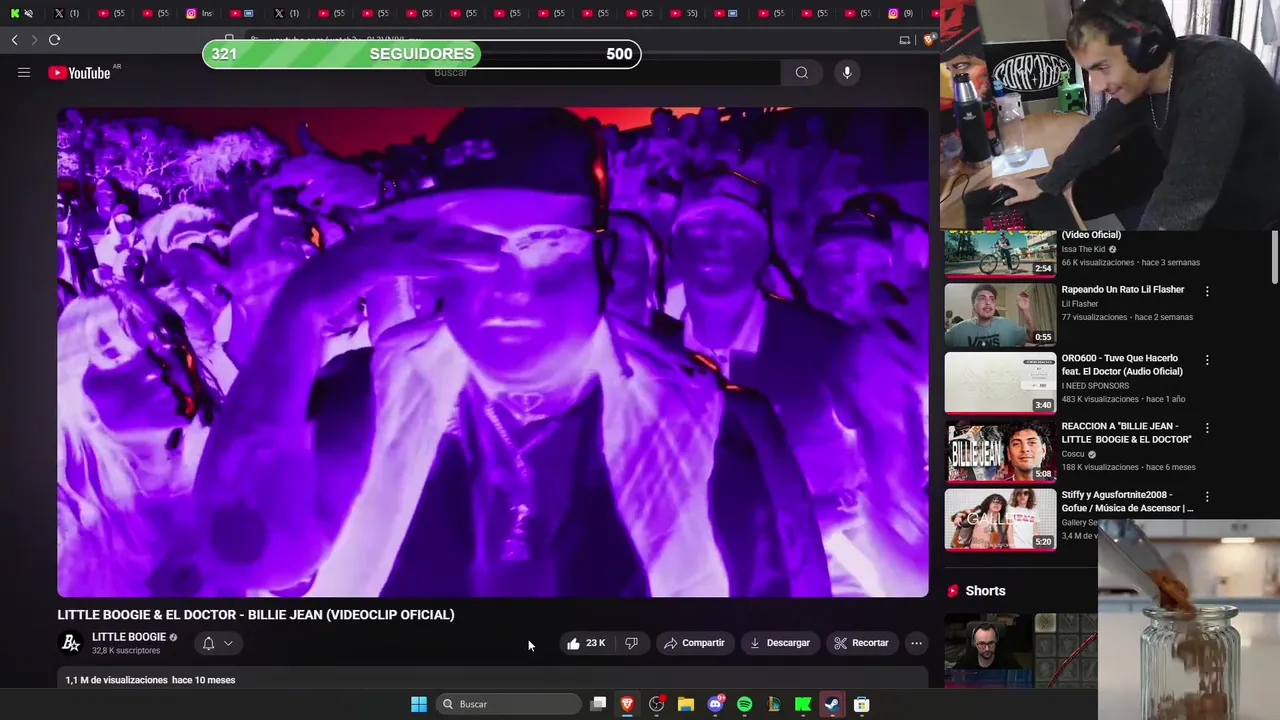Image resolution: width=1280 pixels, height=720 pixels.
Task: Open Microsoft Store from taskbar
Action: (861, 704)
